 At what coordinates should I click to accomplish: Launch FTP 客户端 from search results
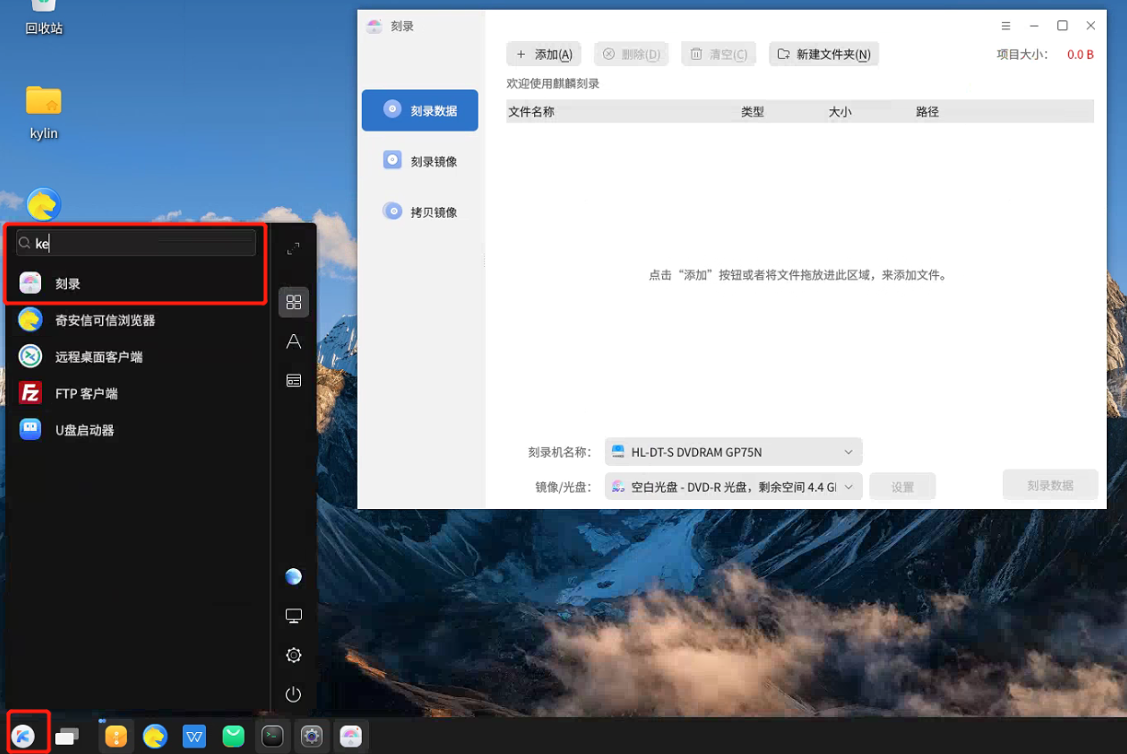point(137,393)
